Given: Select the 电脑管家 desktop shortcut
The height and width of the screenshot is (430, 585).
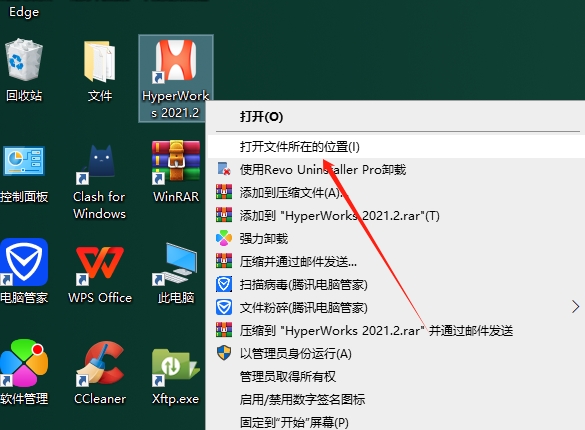Looking at the screenshot, I should point(24,271).
